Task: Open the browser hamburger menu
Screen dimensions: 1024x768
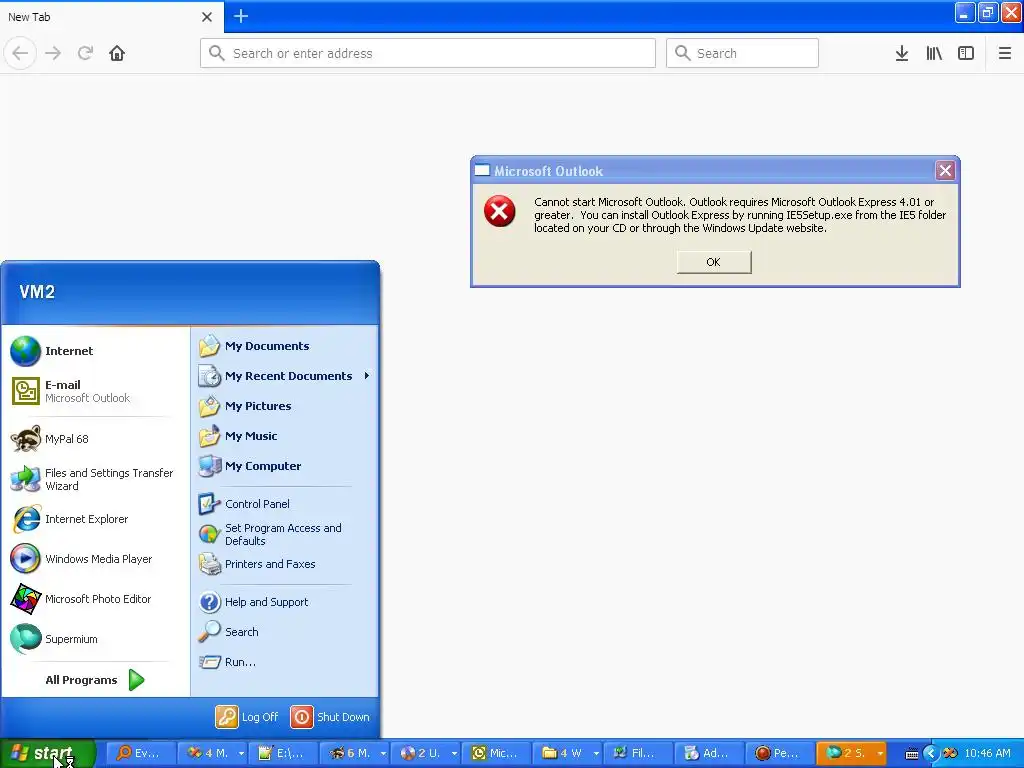Action: pyautogui.click(x=1005, y=53)
